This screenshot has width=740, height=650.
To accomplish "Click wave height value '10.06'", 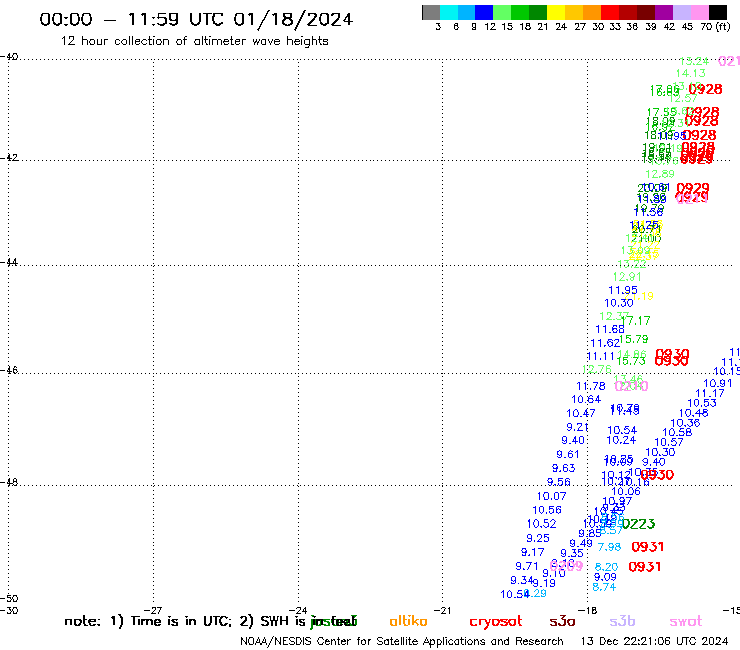I will (x=626, y=491).
